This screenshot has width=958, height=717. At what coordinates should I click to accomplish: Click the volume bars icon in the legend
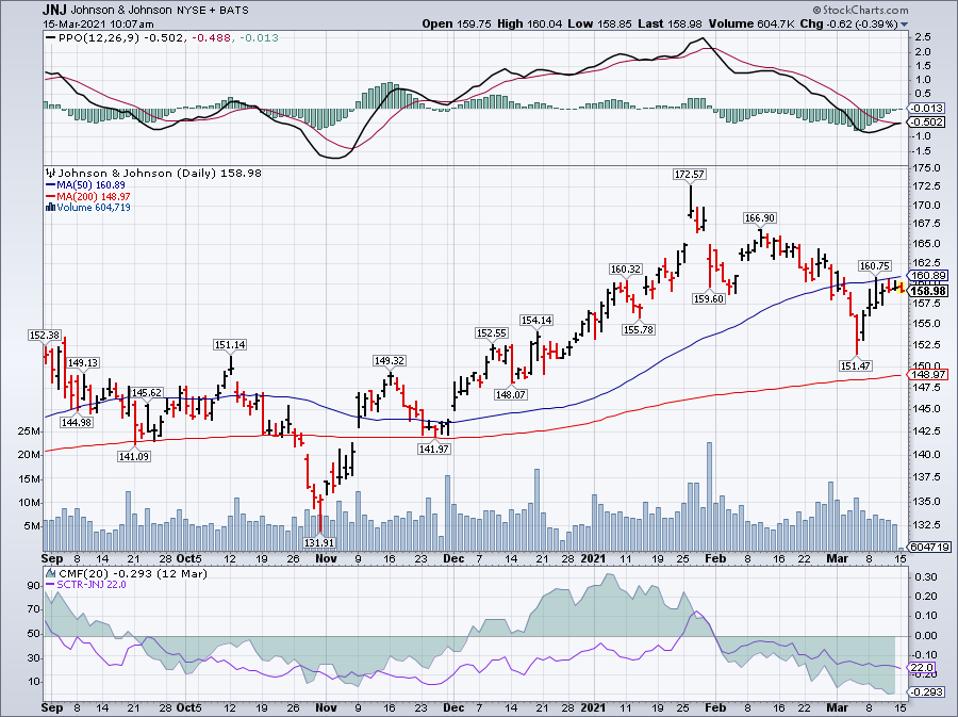coord(51,208)
